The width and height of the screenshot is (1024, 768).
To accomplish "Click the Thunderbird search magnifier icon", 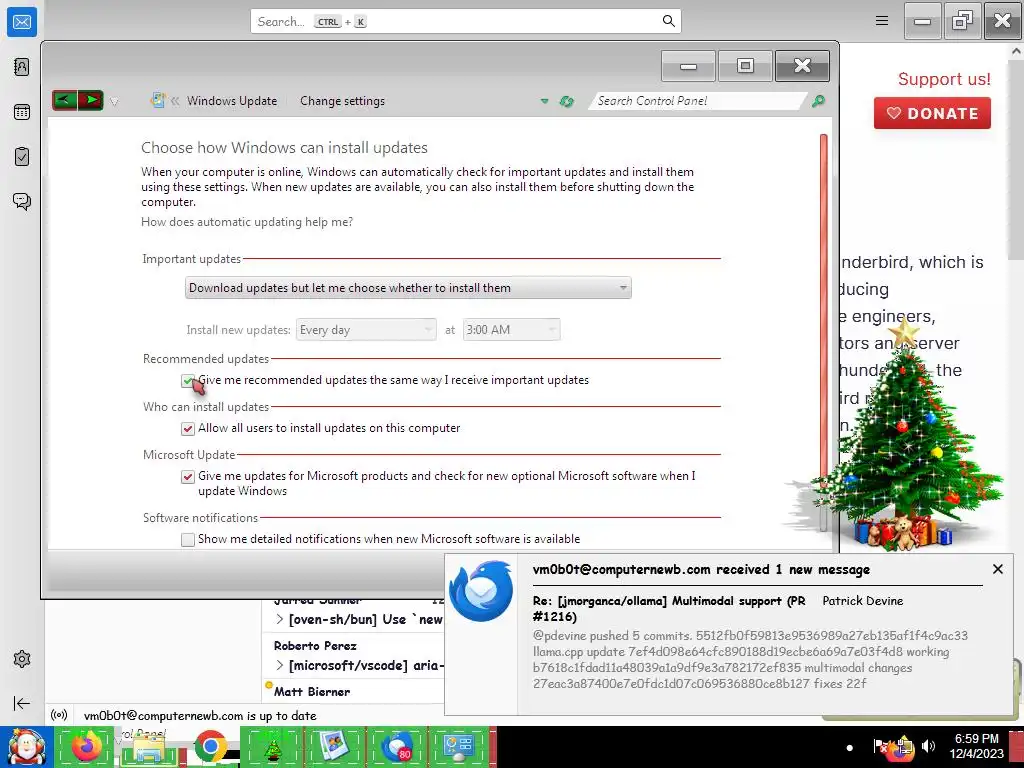I will [x=668, y=21].
